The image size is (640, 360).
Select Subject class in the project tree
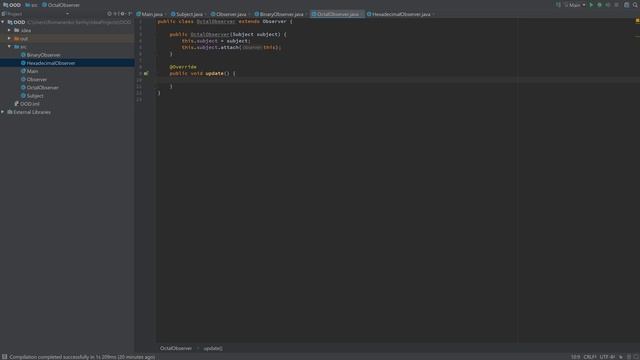pos(35,96)
